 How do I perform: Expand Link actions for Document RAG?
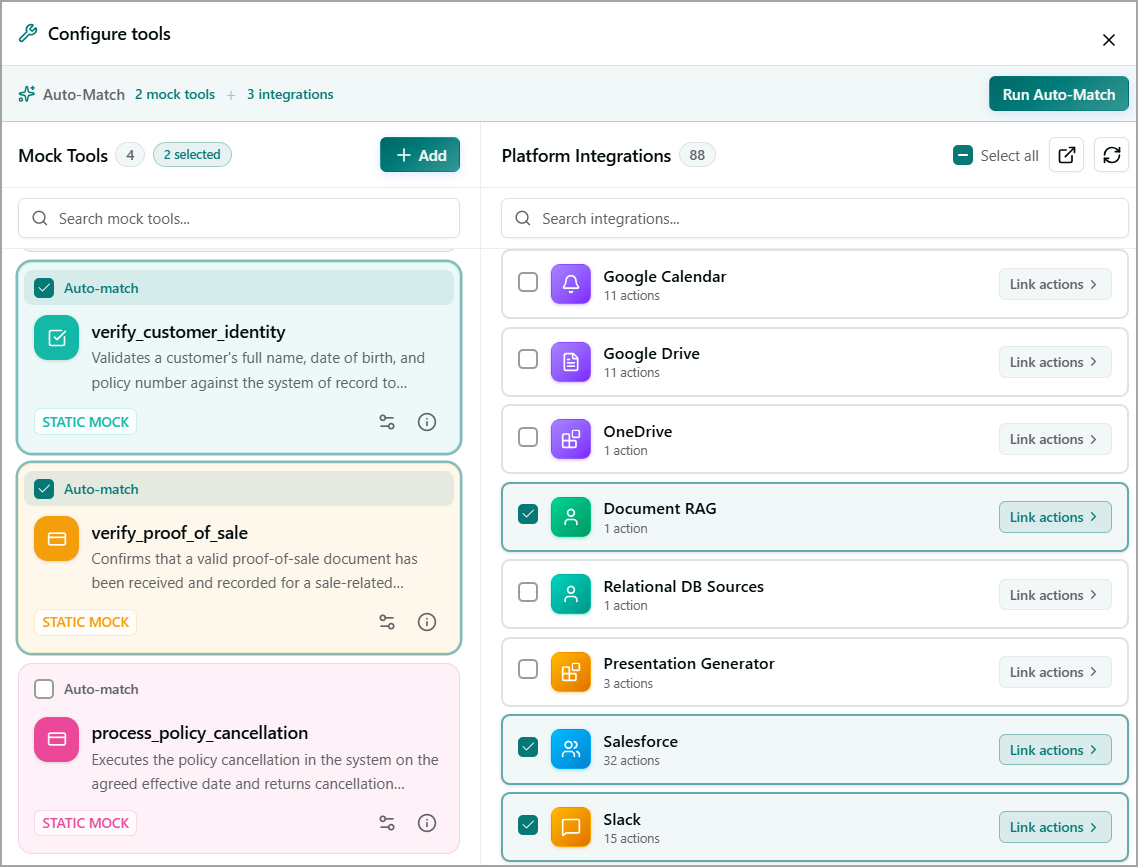[x=1055, y=517]
